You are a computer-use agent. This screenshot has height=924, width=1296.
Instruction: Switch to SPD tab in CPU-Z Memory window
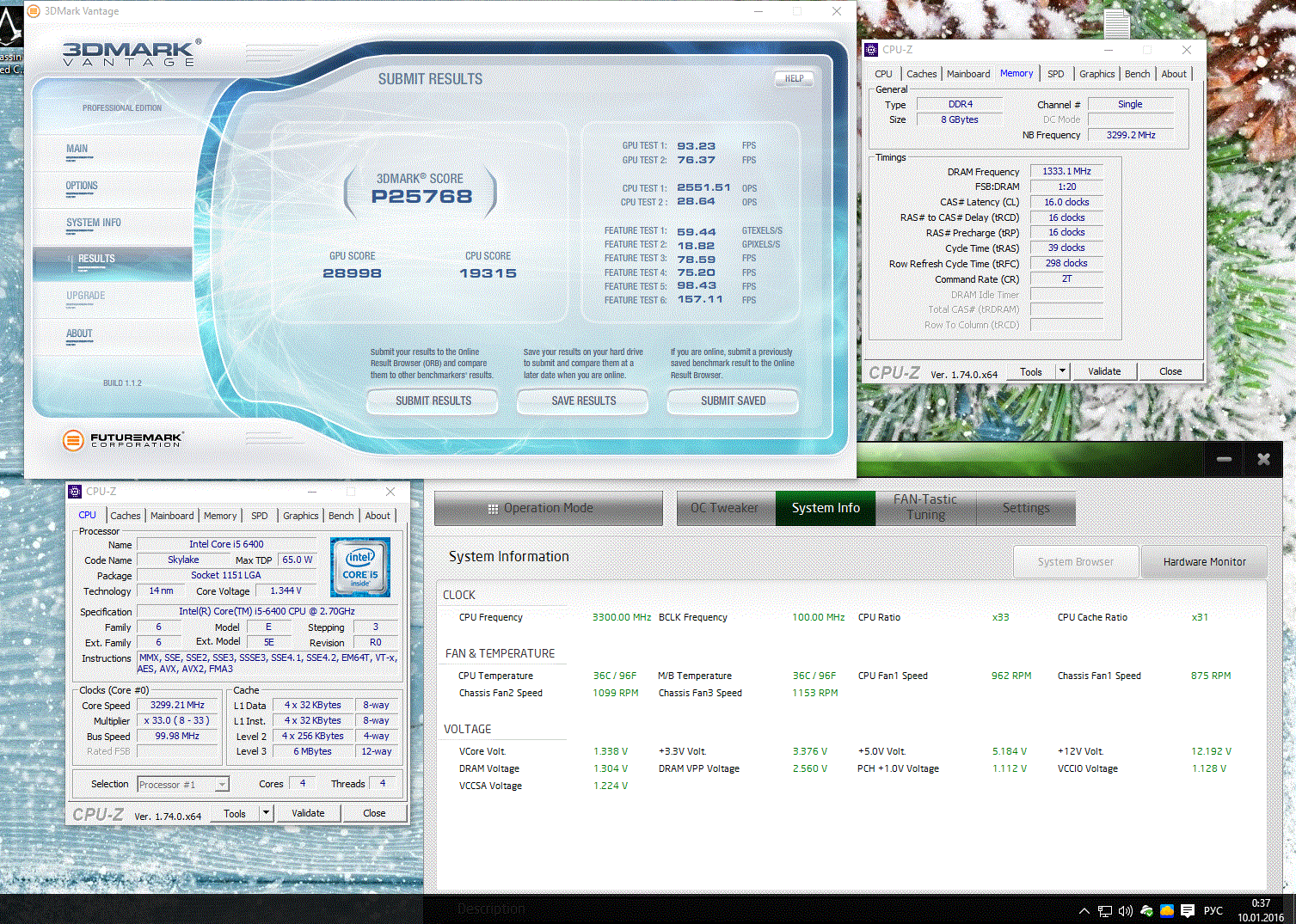tap(1056, 74)
